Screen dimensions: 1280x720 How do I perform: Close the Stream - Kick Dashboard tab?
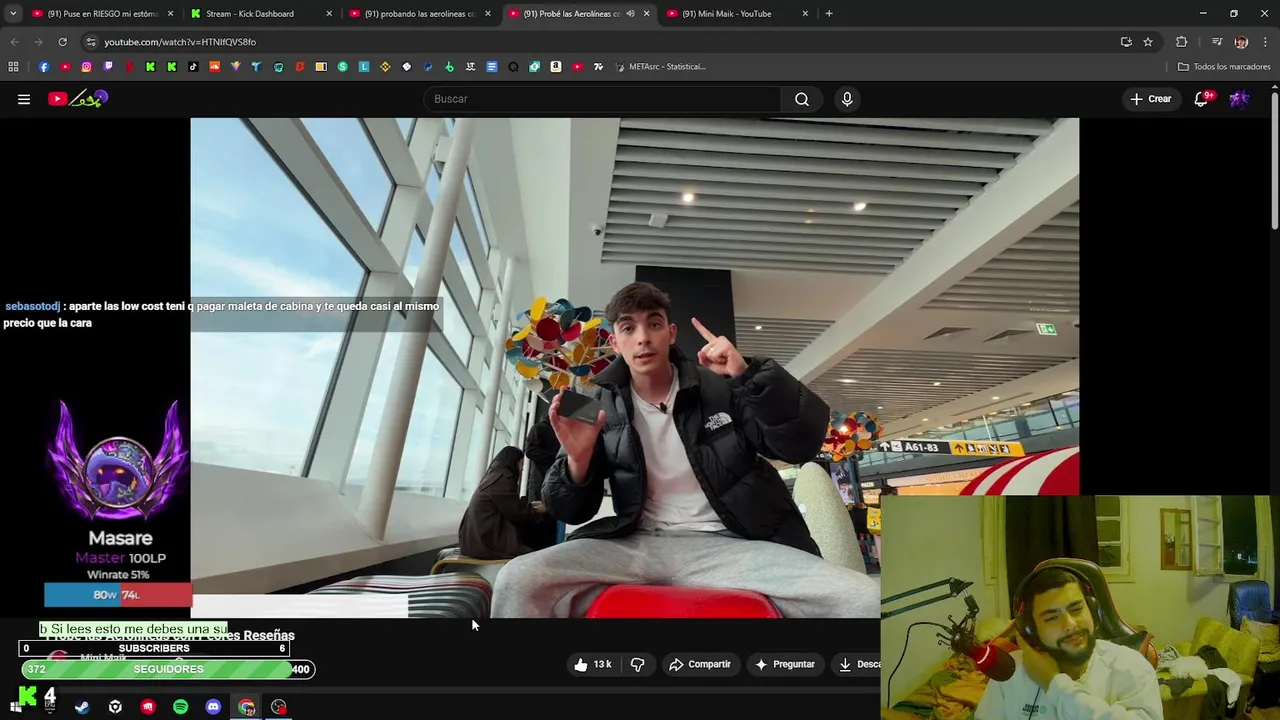pos(329,14)
